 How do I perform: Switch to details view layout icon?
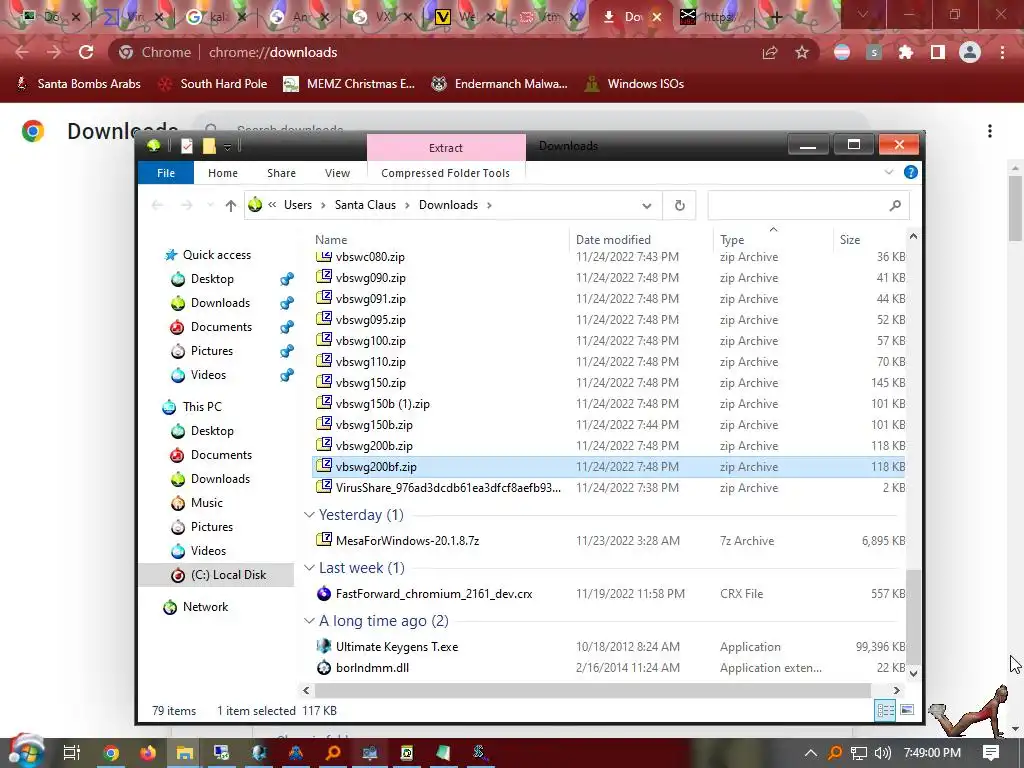tap(886, 711)
